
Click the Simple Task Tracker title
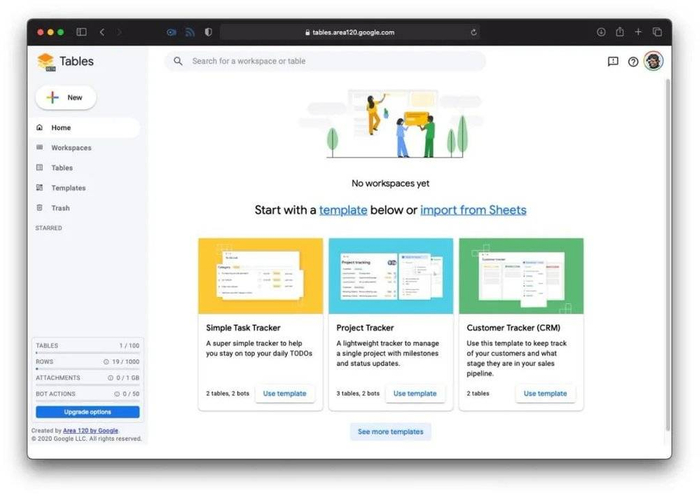[243, 328]
